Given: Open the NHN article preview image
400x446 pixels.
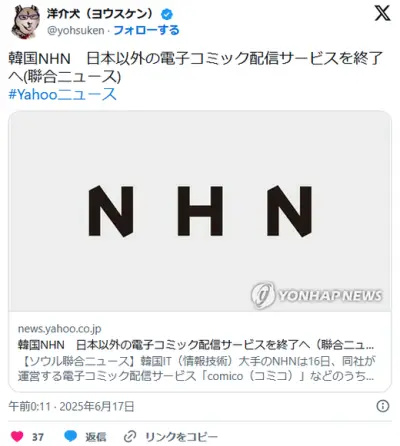Looking at the screenshot, I should [200, 211].
